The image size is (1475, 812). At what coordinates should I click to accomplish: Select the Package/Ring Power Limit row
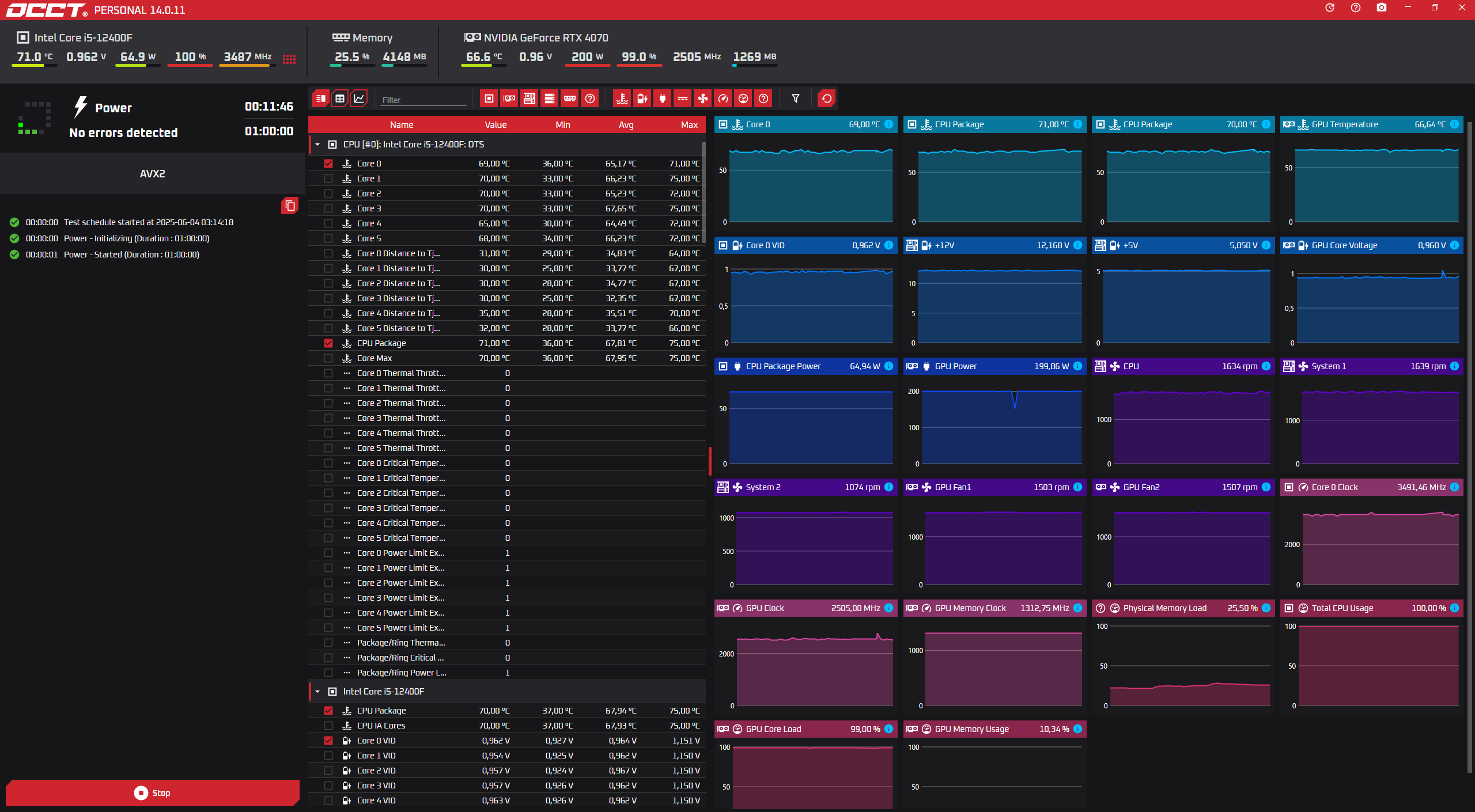coord(507,673)
